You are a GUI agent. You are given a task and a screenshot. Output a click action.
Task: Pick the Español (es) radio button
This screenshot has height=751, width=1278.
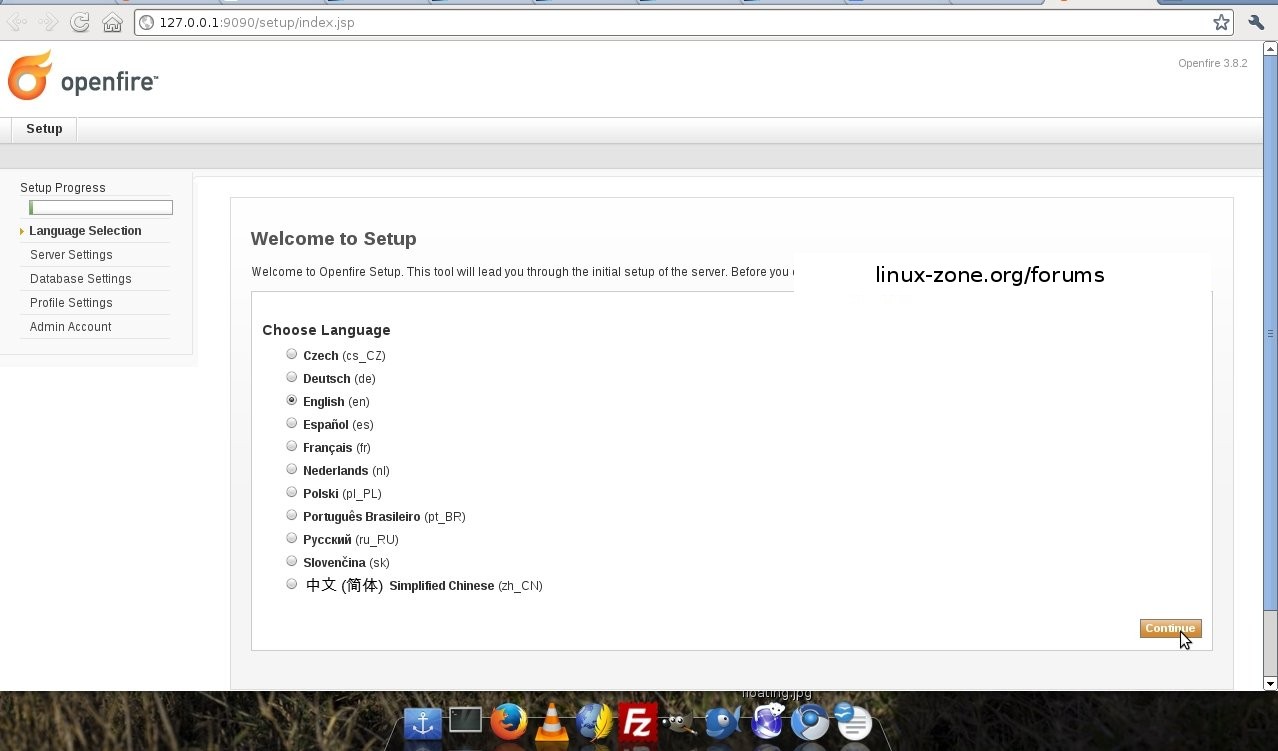[292, 423]
